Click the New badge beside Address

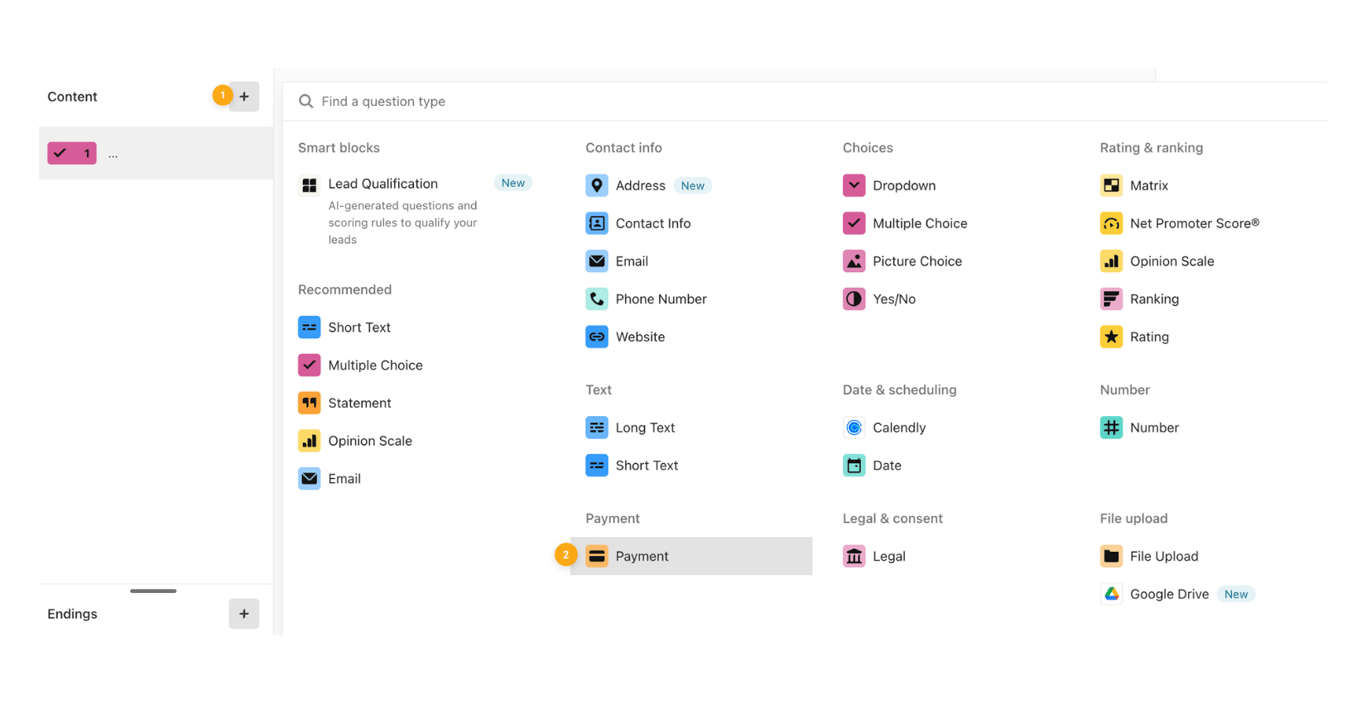pyautogui.click(x=693, y=185)
